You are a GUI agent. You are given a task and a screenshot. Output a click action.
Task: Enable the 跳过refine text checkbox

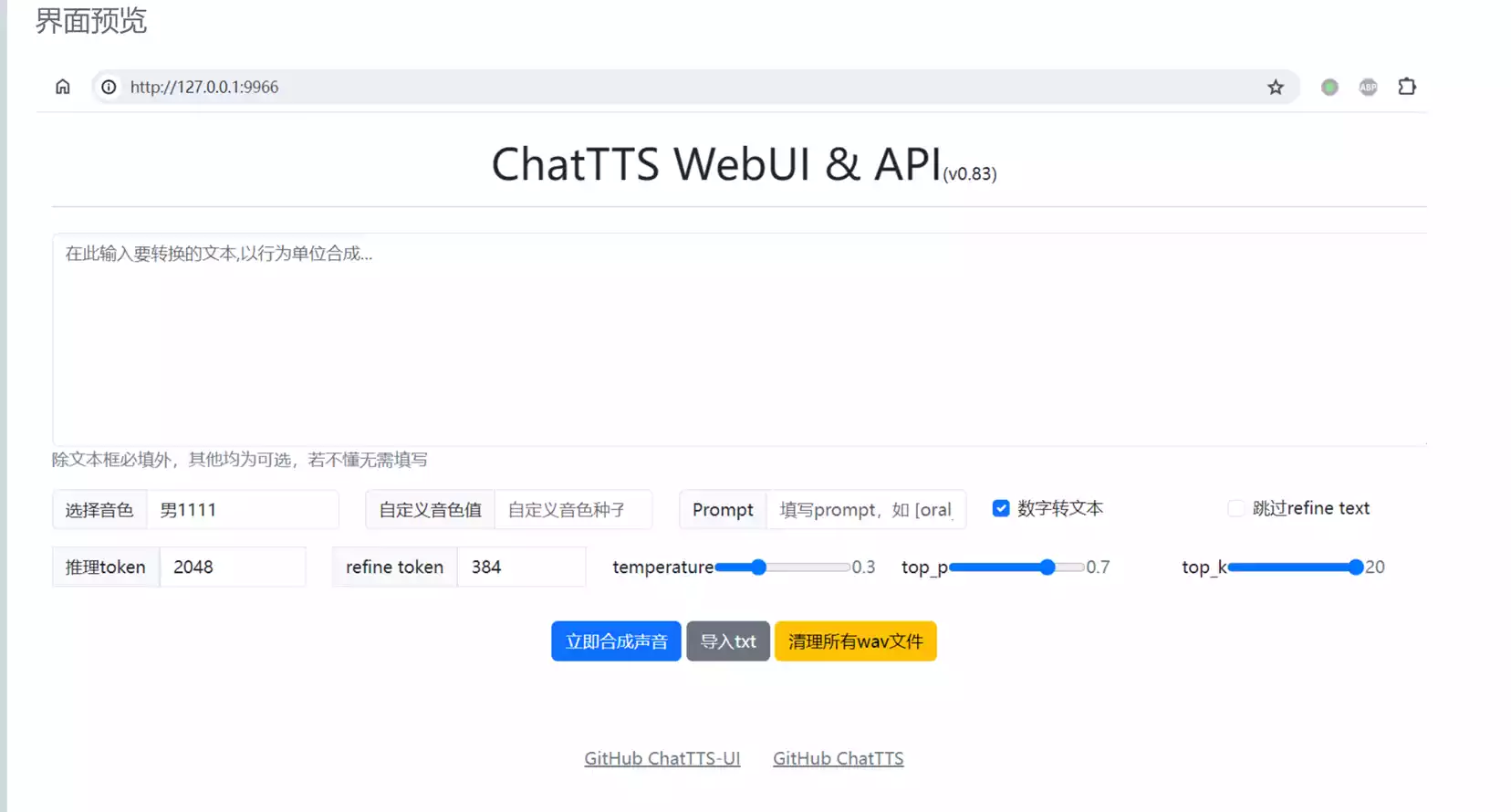[1235, 508]
